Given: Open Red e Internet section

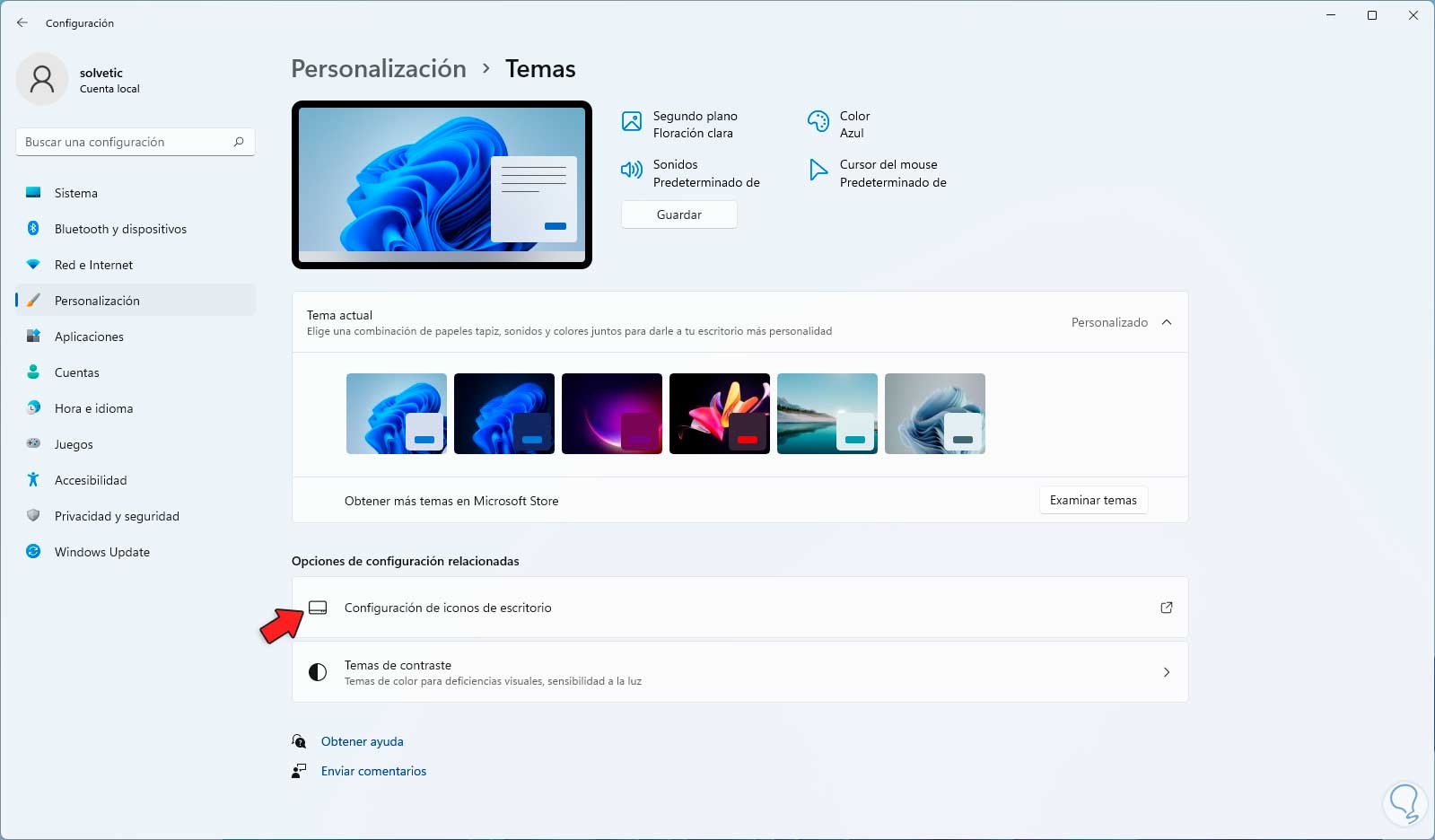Looking at the screenshot, I should tap(136, 265).
